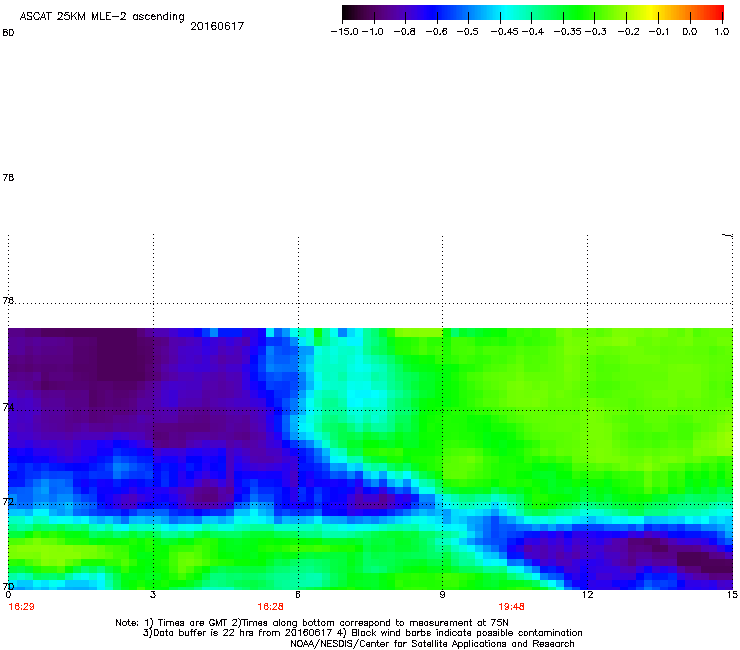Click the "-0.3" color bar label
The image size is (740, 650).
click(x=596, y=32)
